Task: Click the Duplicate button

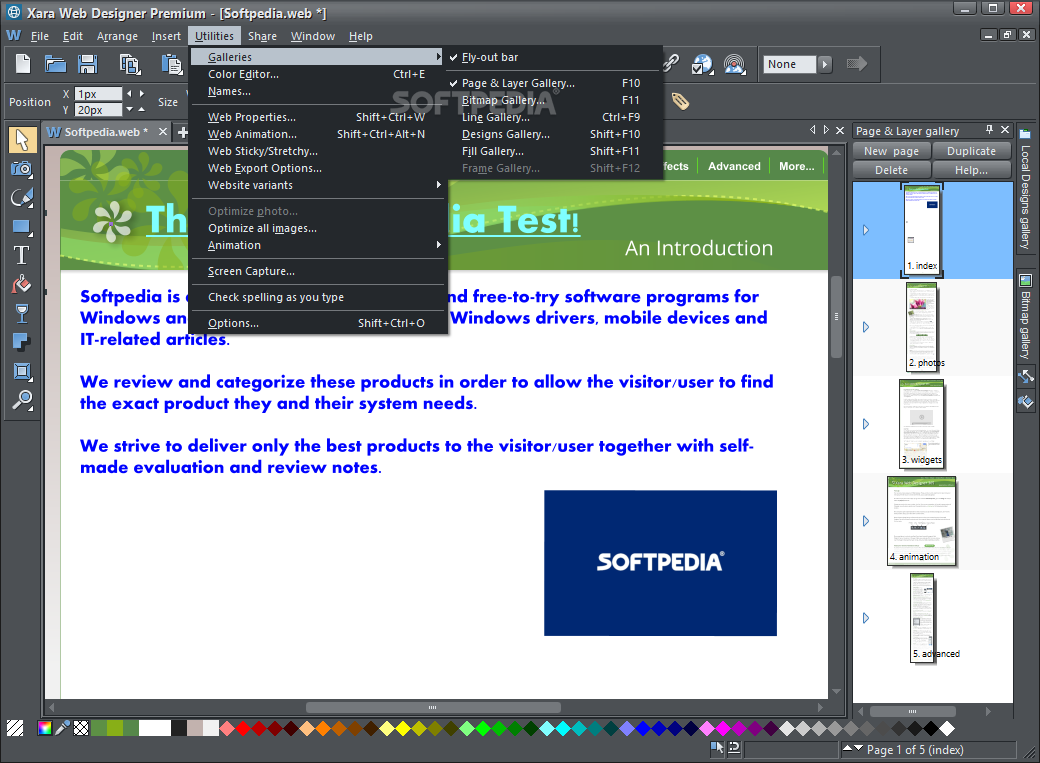Action: 971,151
